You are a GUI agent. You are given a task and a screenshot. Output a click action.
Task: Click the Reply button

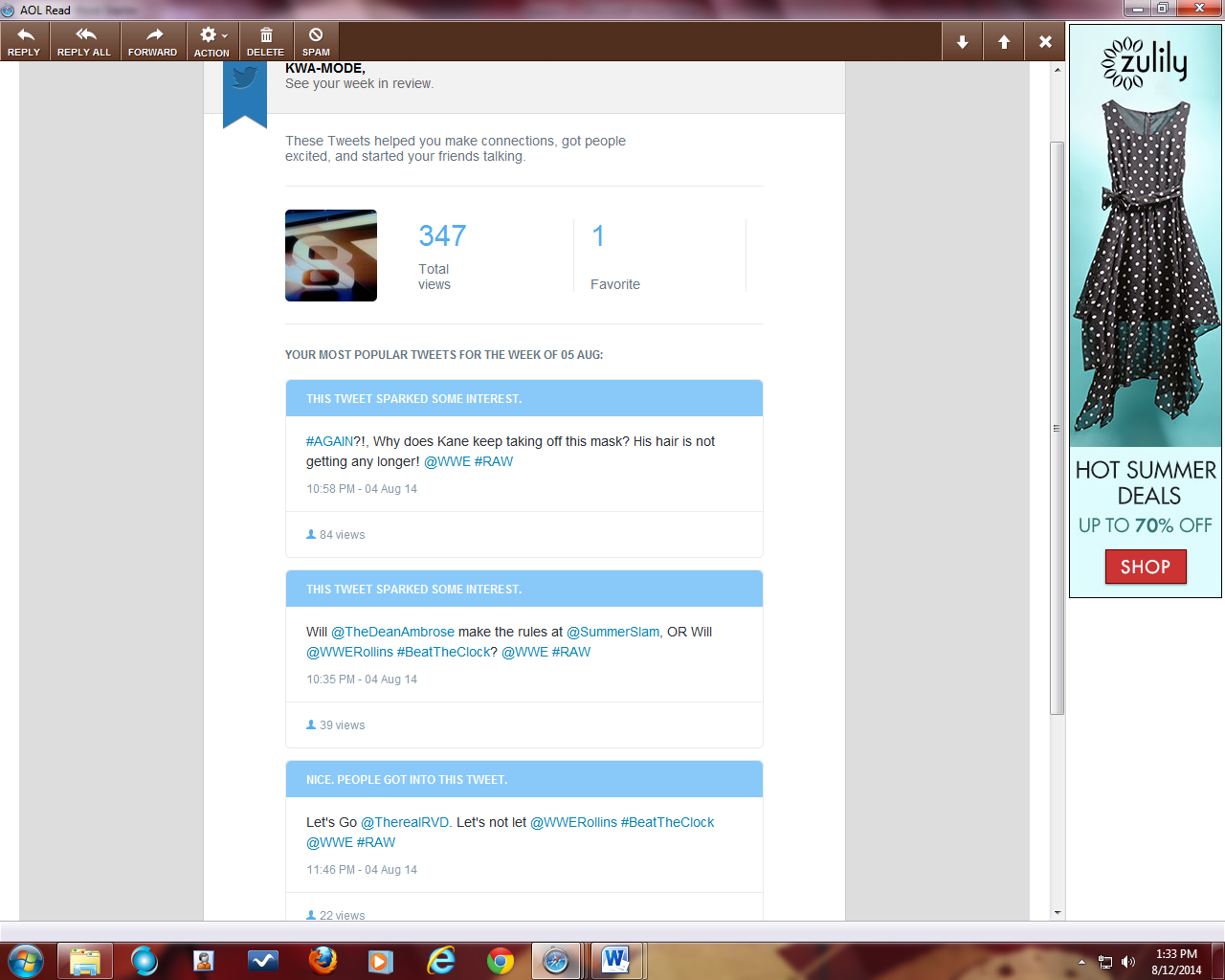(x=24, y=42)
